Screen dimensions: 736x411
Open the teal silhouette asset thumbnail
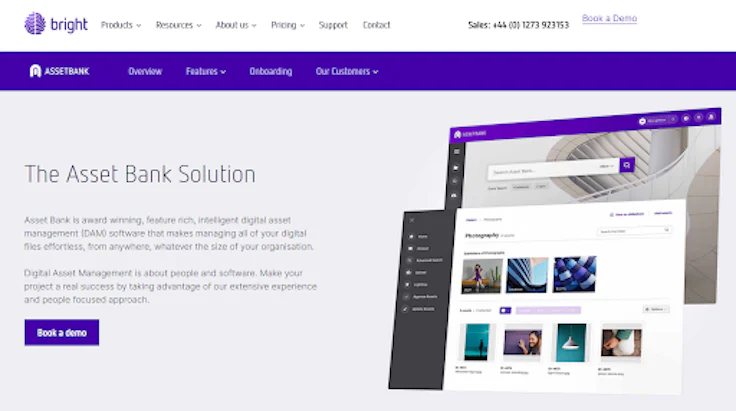click(x=477, y=342)
